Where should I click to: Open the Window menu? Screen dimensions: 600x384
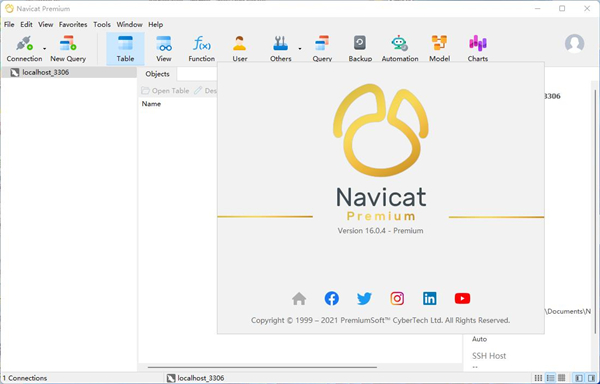(129, 24)
